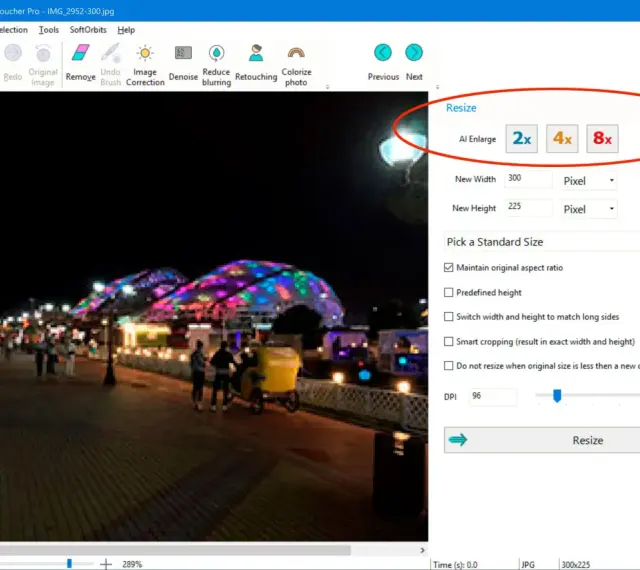Open the Selection menu
The image size is (640, 570).
(13, 30)
